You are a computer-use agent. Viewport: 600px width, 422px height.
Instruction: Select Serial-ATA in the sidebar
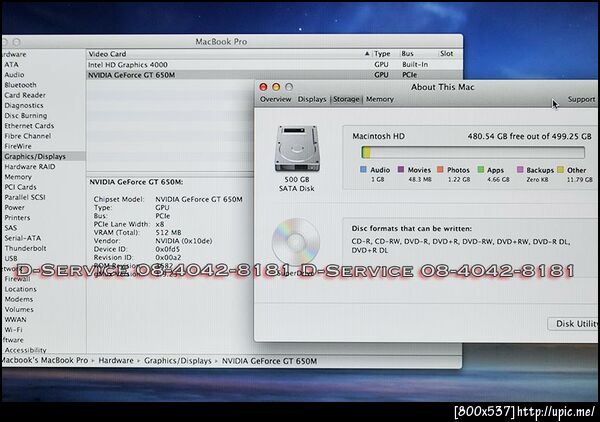click(23, 238)
